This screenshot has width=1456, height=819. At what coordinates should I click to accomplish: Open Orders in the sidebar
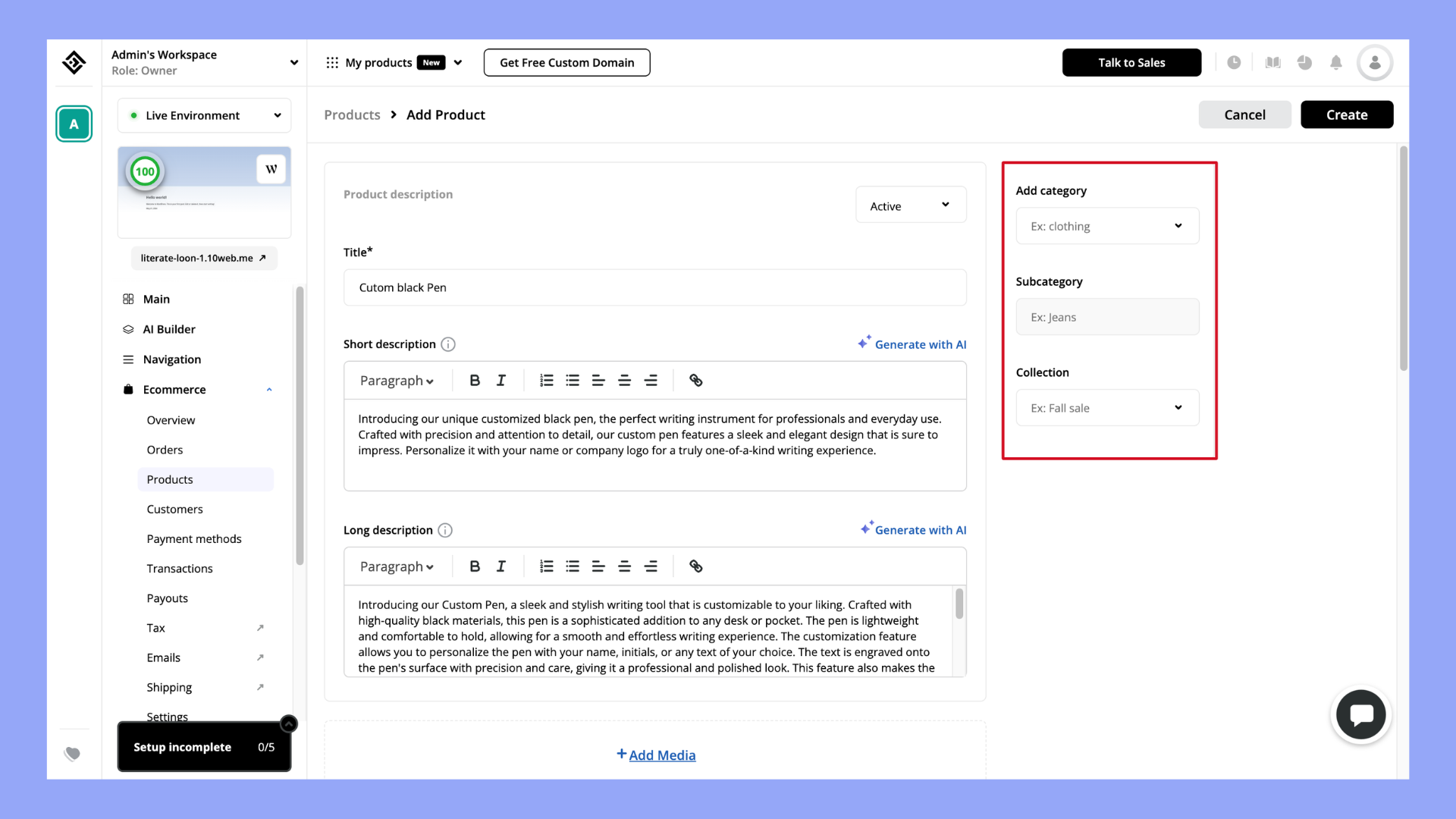point(165,450)
